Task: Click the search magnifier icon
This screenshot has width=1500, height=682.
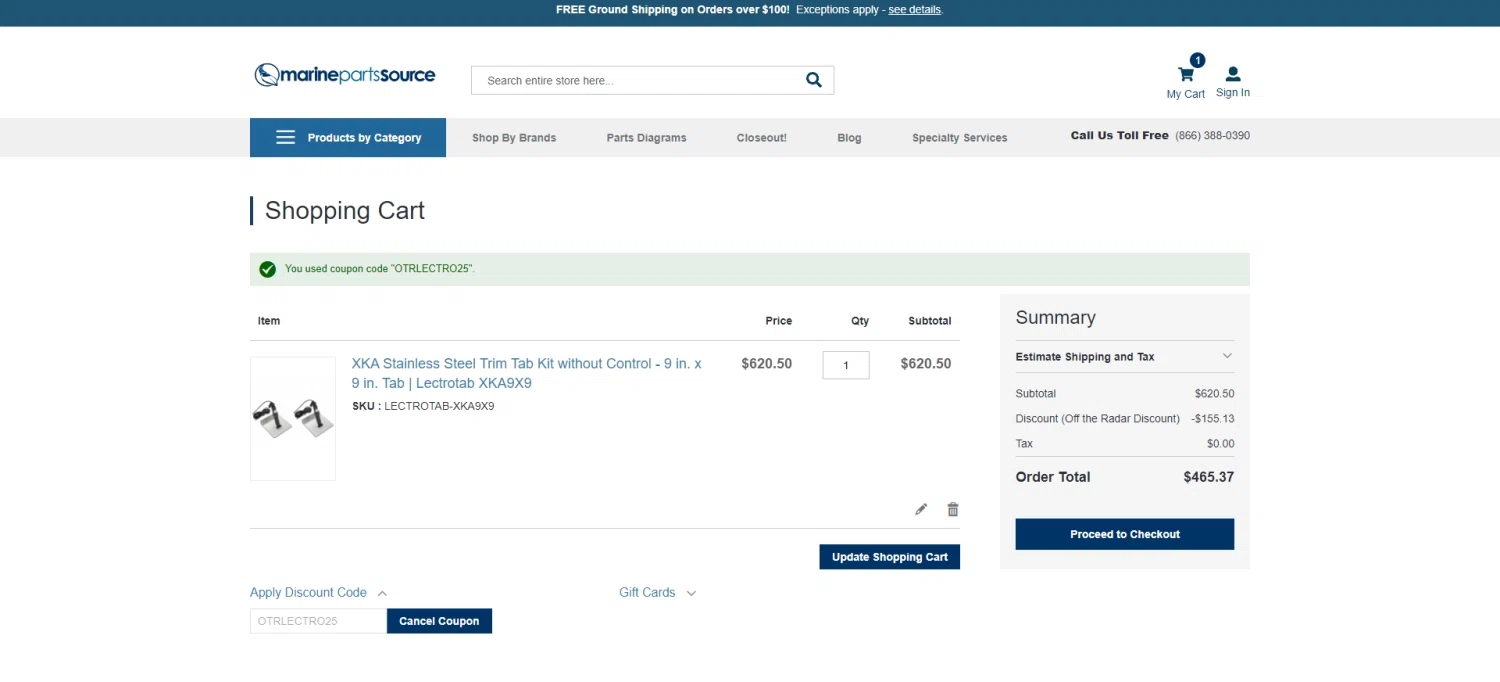Action: pyautogui.click(x=814, y=80)
